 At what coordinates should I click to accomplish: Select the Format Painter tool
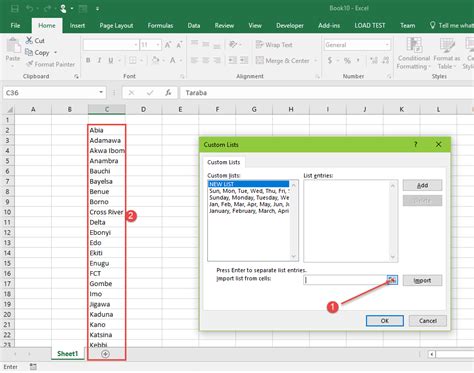50,64
